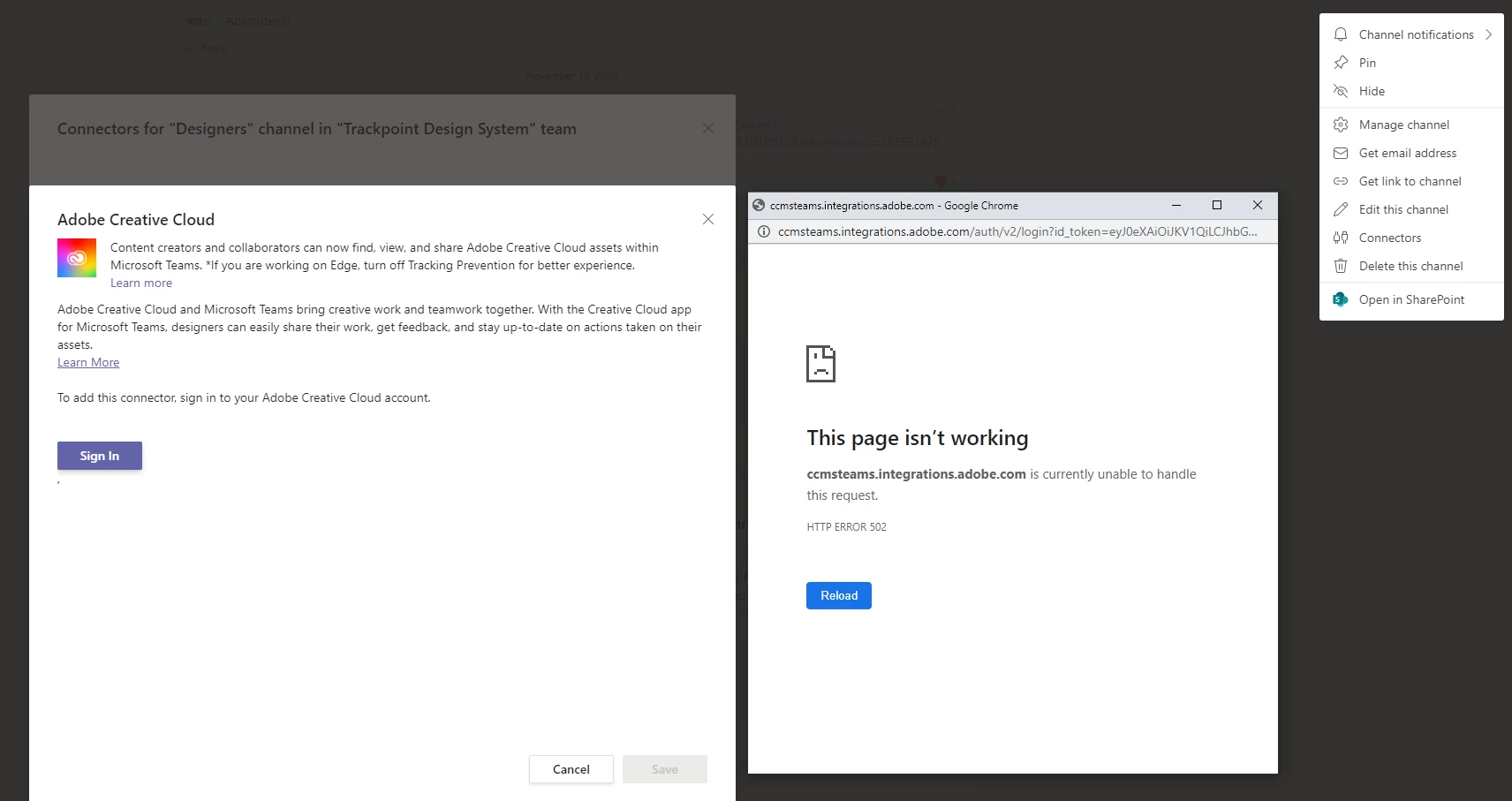Click the 'This page isn't working' heading
1512x801 pixels.
(x=918, y=438)
